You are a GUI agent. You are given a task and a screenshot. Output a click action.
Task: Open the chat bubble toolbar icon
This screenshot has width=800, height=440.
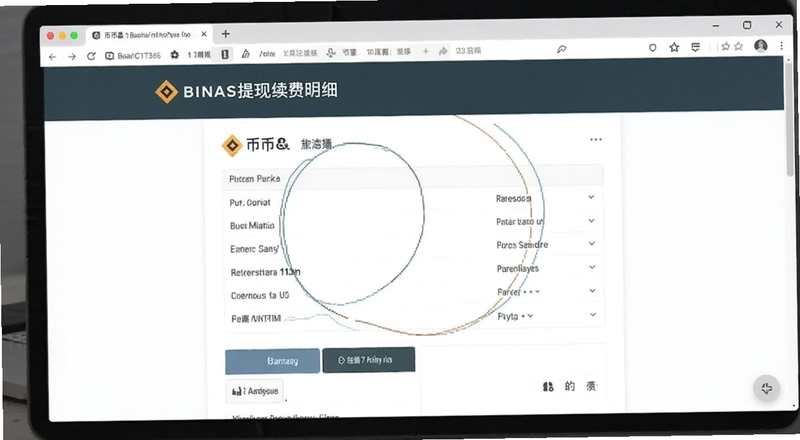click(695, 47)
